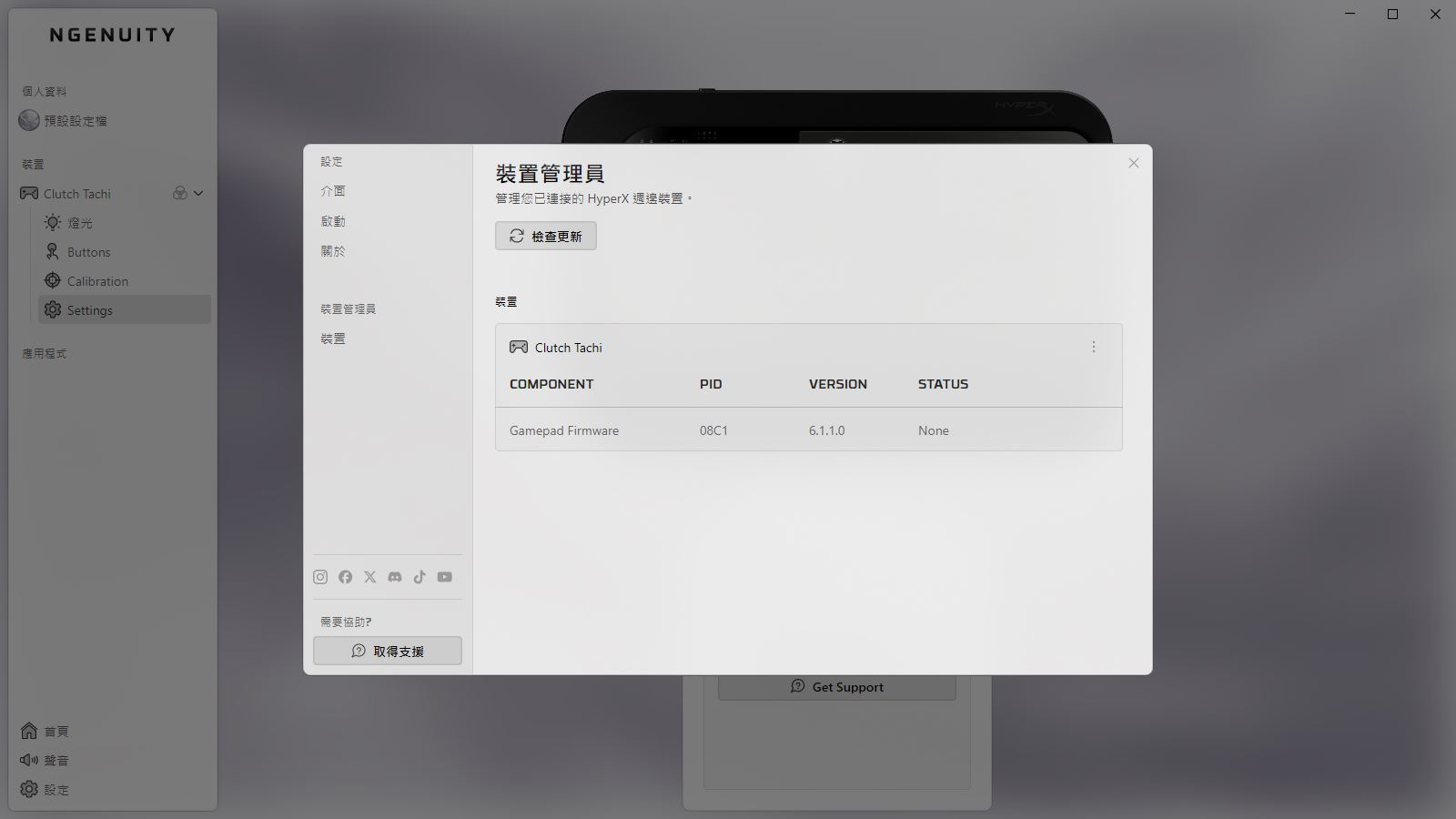Click the NGENUITY logo
This screenshot has height=819, width=1456.
pos(112,35)
